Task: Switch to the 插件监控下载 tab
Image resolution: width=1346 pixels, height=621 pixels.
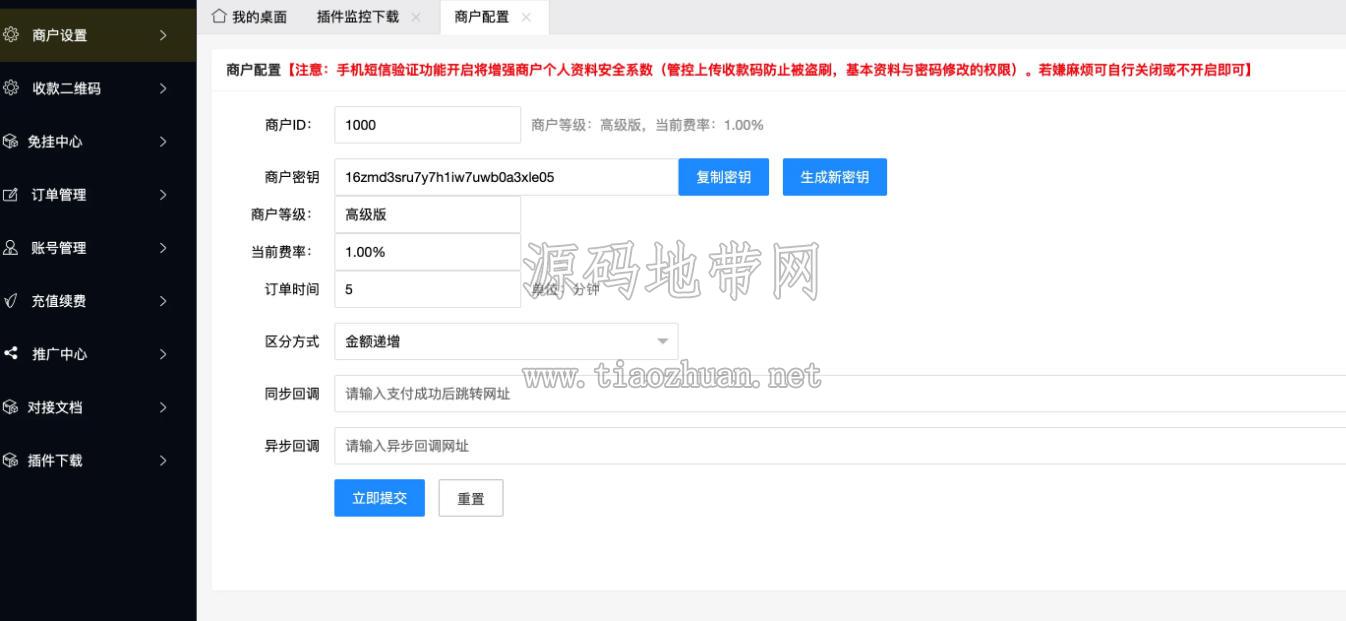Action: (357, 16)
